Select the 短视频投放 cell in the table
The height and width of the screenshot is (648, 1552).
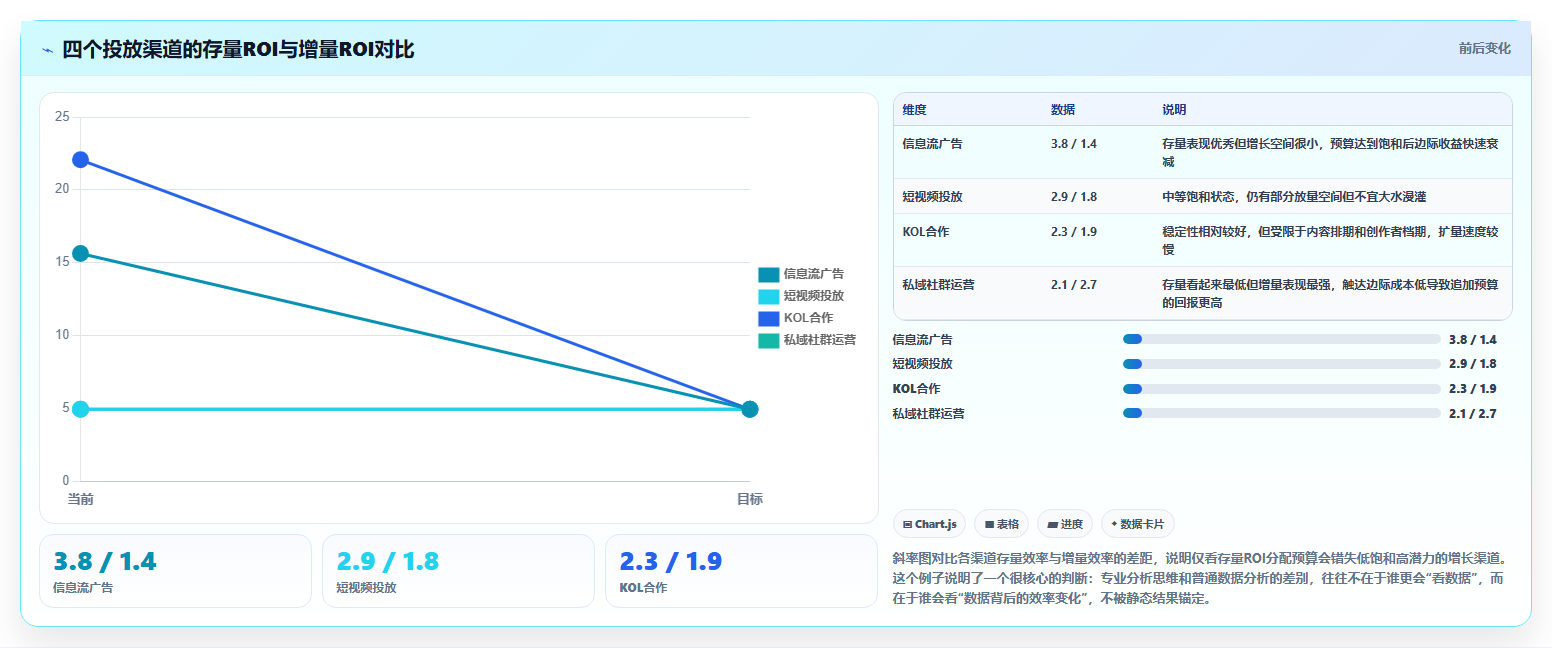932,196
